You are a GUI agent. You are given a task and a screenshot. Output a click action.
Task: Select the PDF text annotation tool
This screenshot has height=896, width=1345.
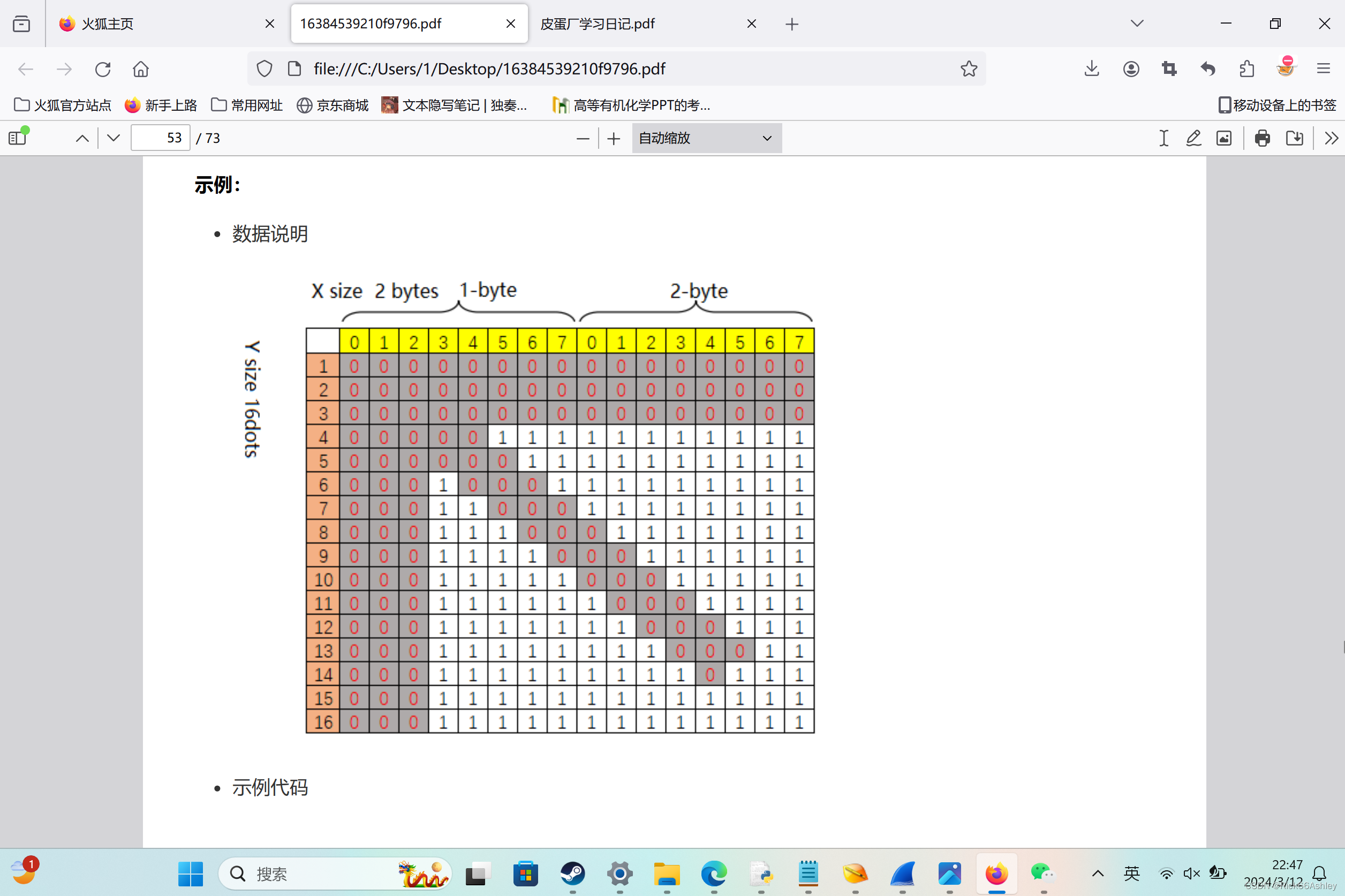pos(1163,138)
